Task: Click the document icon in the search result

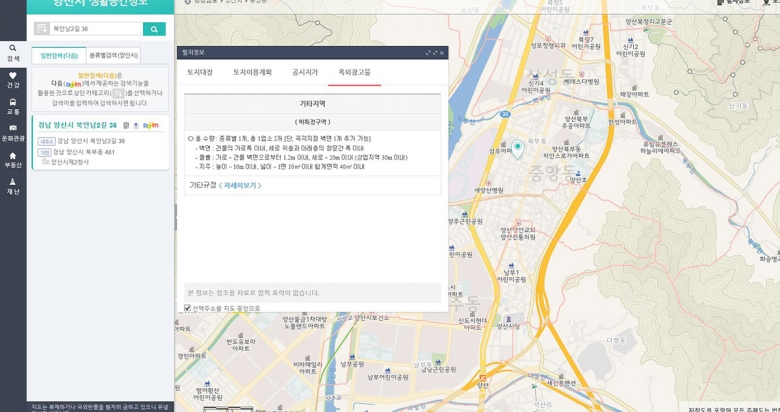Action: (x=126, y=125)
